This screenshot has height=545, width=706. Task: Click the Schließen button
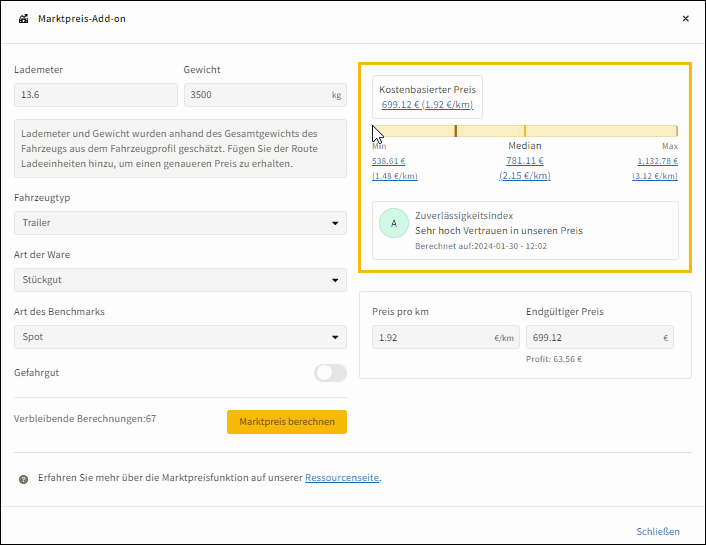[658, 531]
